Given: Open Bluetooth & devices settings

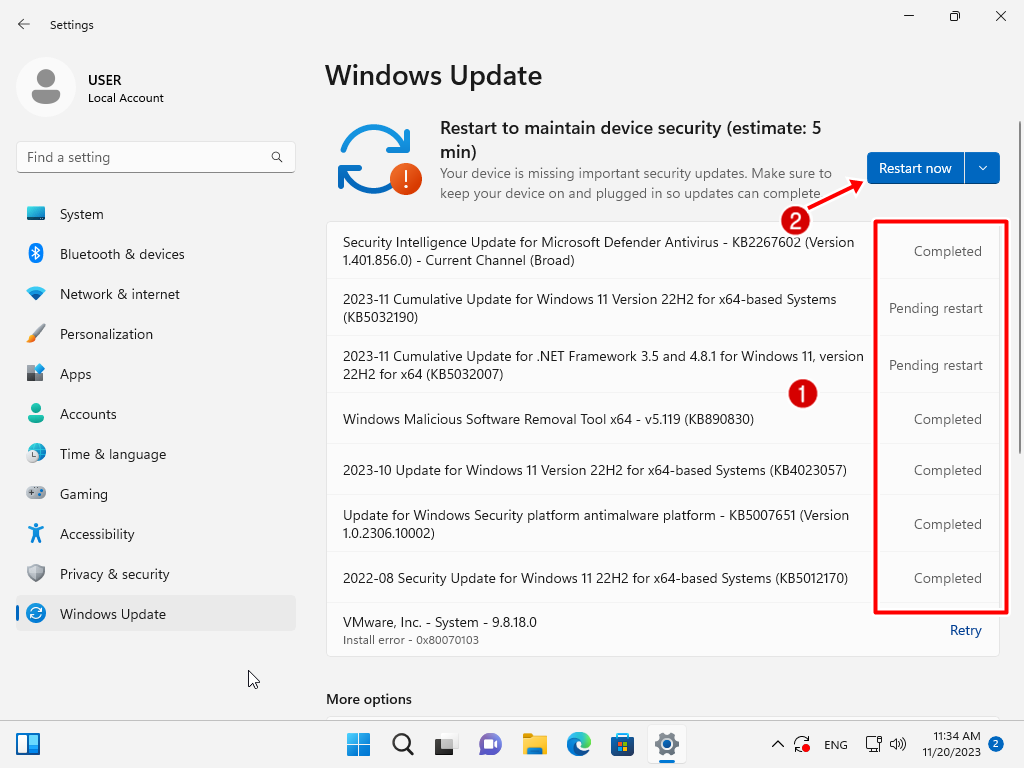Looking at the screenshot, I should (x=122, y=254).
